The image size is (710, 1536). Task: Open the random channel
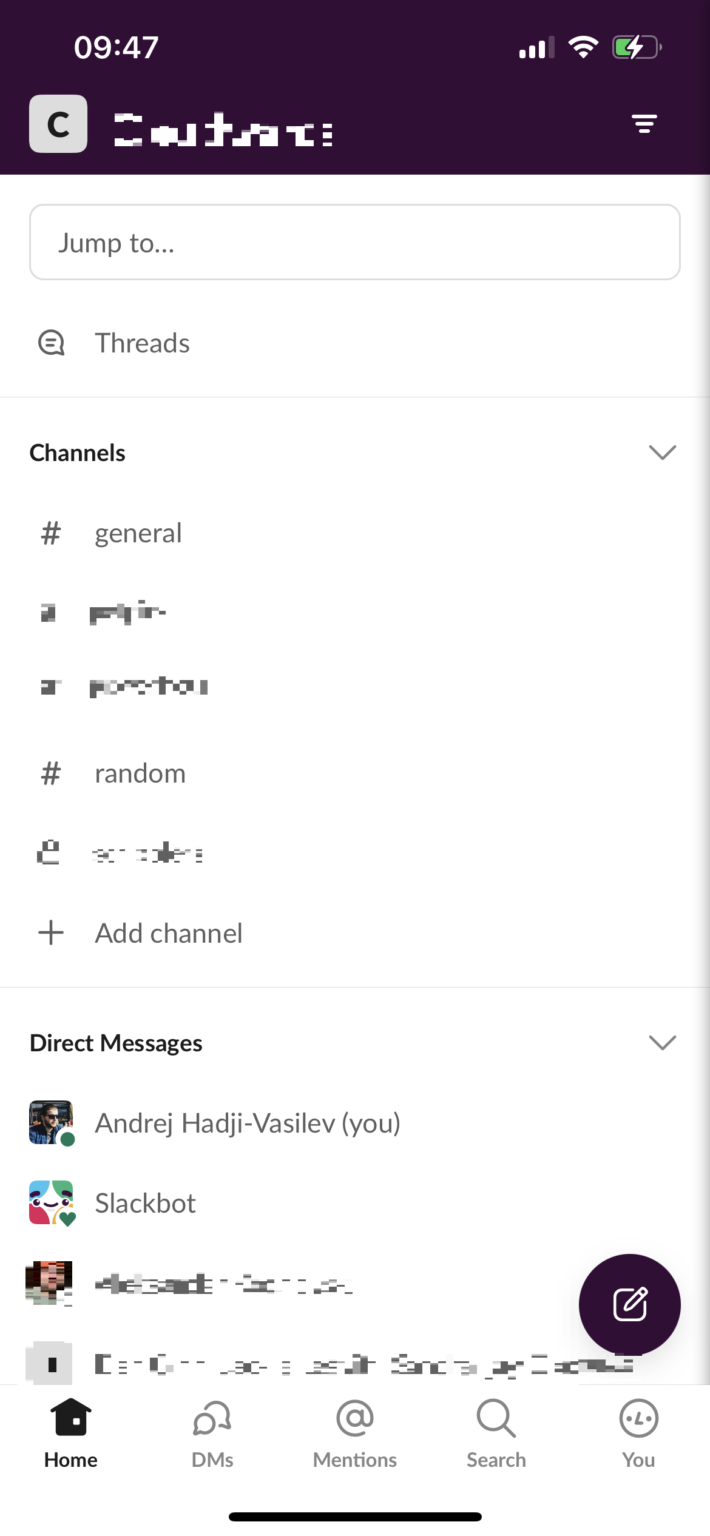tap(140, 773)
